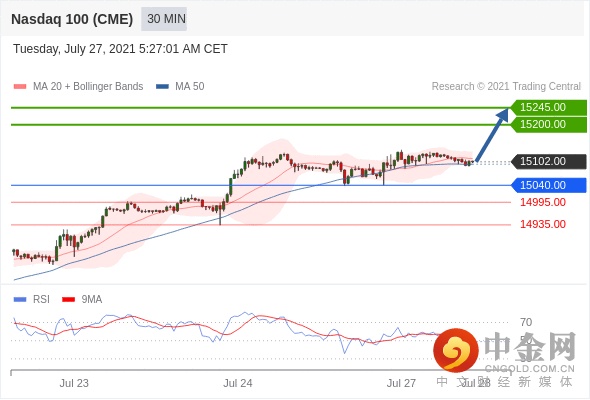Click the RSI 70 level label
Viewport: 590px width, 400px height.
tap(526, 322)
